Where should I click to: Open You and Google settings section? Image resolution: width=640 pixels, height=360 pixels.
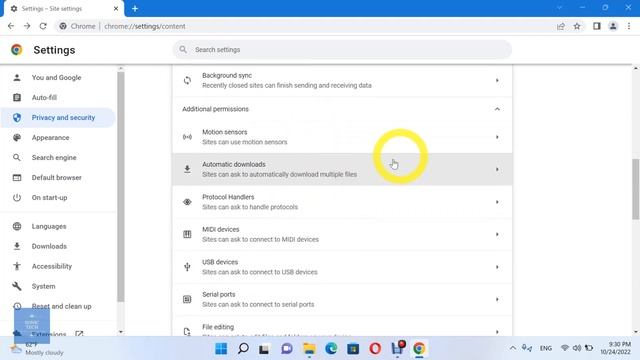point(58,78)
